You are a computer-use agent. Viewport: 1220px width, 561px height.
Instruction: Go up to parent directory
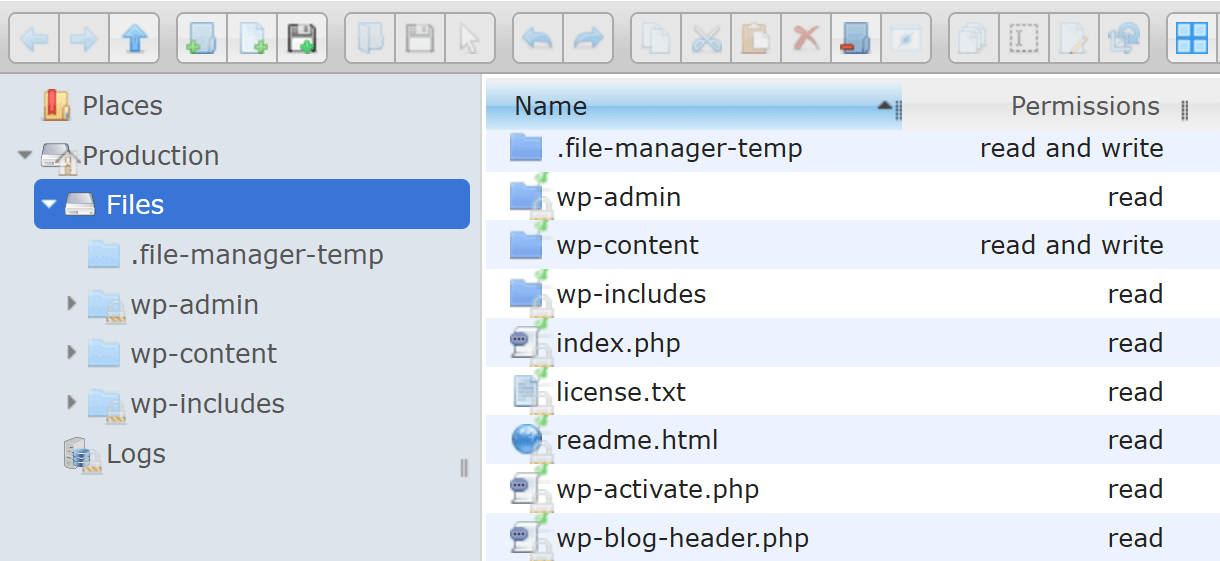135,39
